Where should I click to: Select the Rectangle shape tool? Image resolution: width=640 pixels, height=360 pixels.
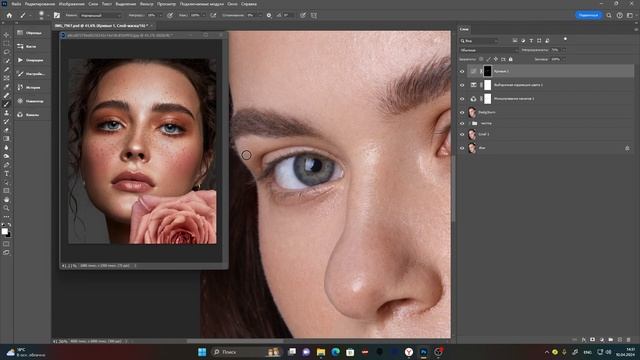point(6,191)
